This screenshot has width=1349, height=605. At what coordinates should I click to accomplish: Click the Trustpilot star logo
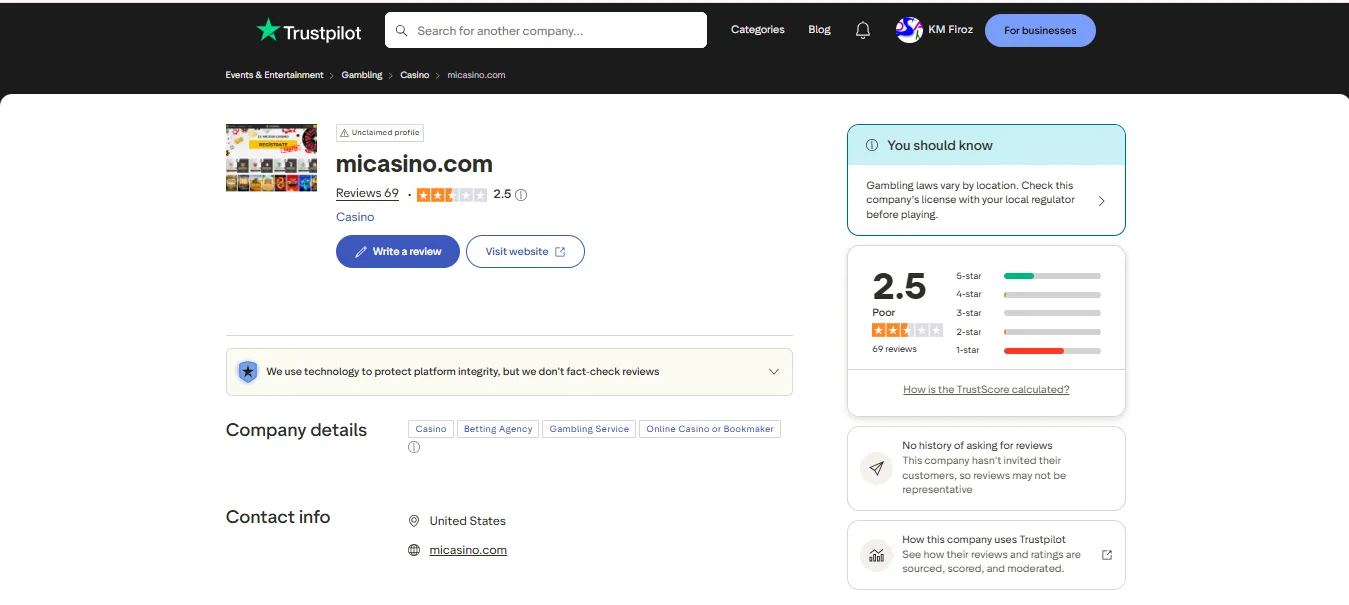pos(268,30)
